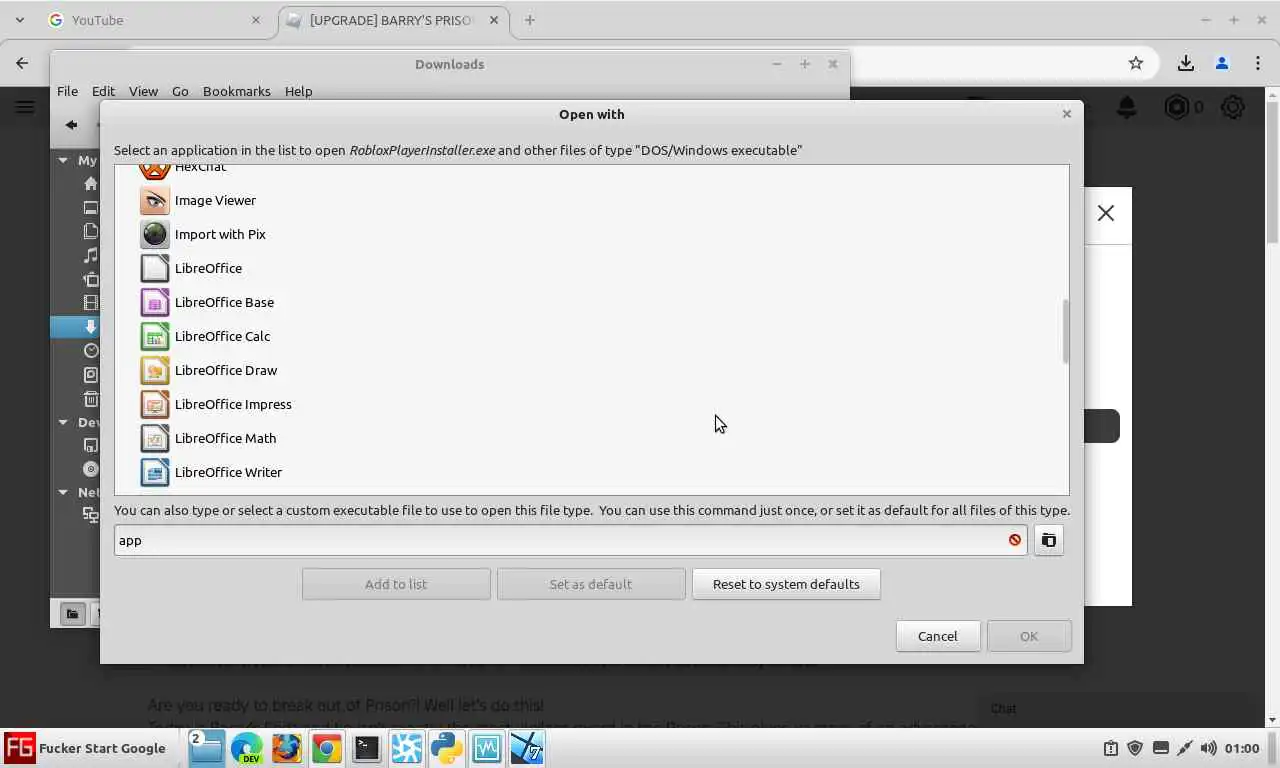Open the Help menu in Downloads
This screenshot has width=1280, height=768.
point(298,91)
